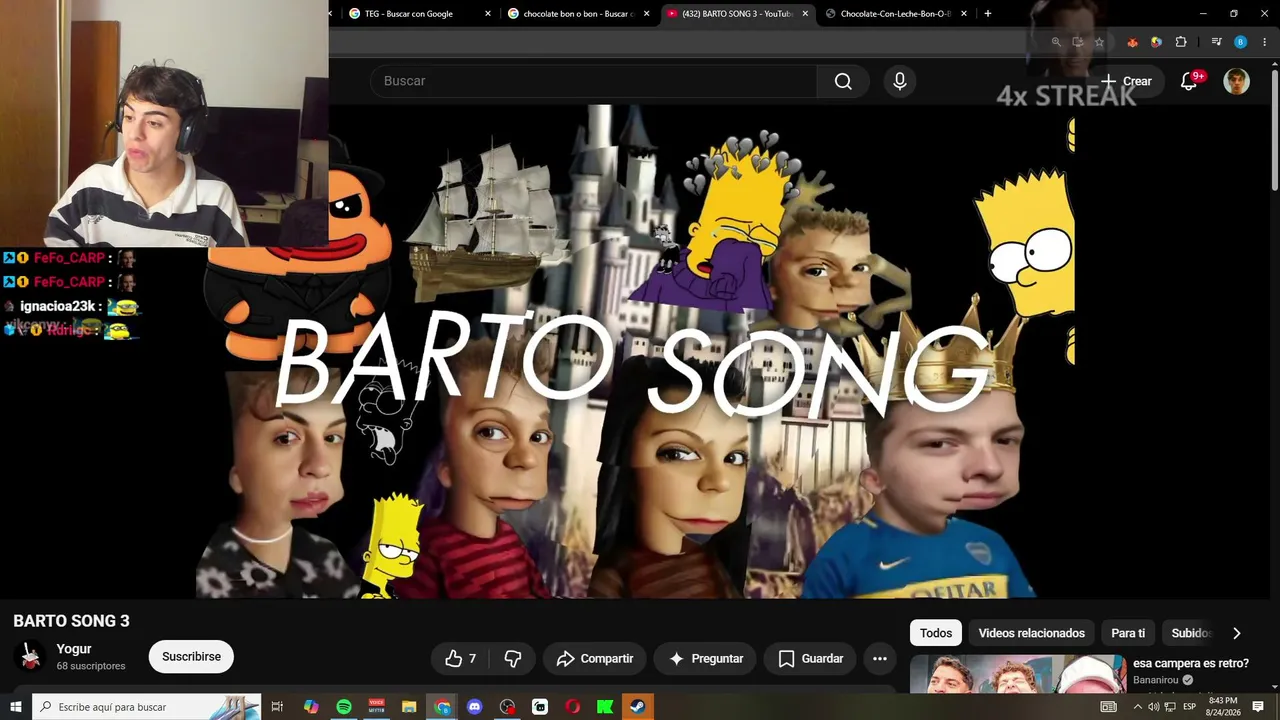Open the Windows Start menu
1280x720 pixels.
click(16, 707)
